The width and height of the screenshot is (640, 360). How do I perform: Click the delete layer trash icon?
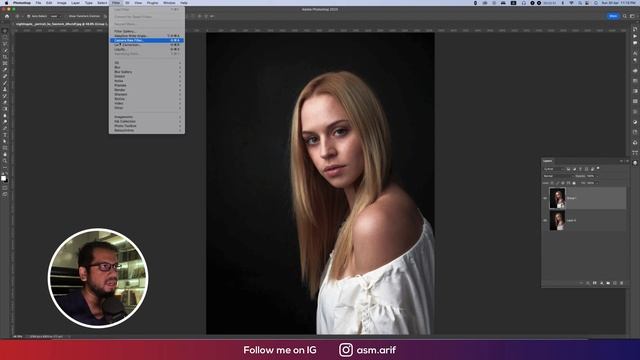[622, 283]
